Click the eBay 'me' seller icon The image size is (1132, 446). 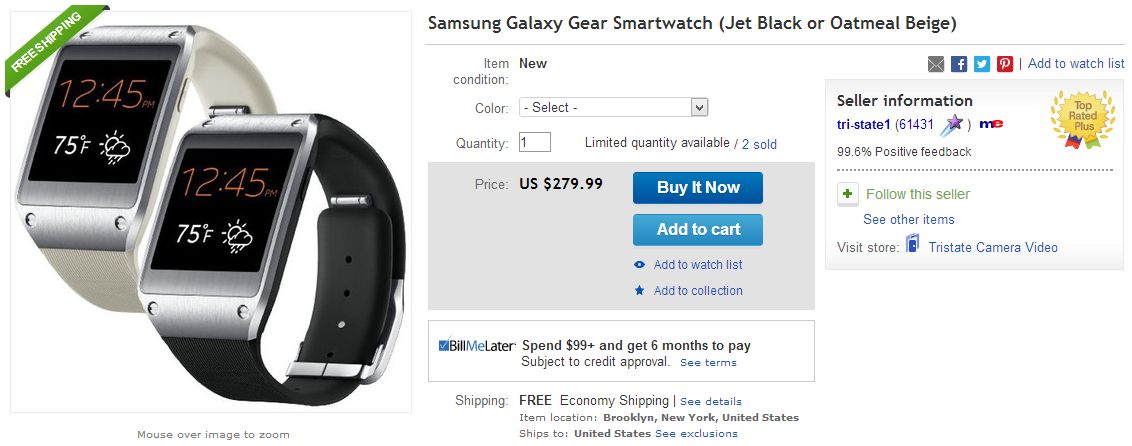[991, 124]
